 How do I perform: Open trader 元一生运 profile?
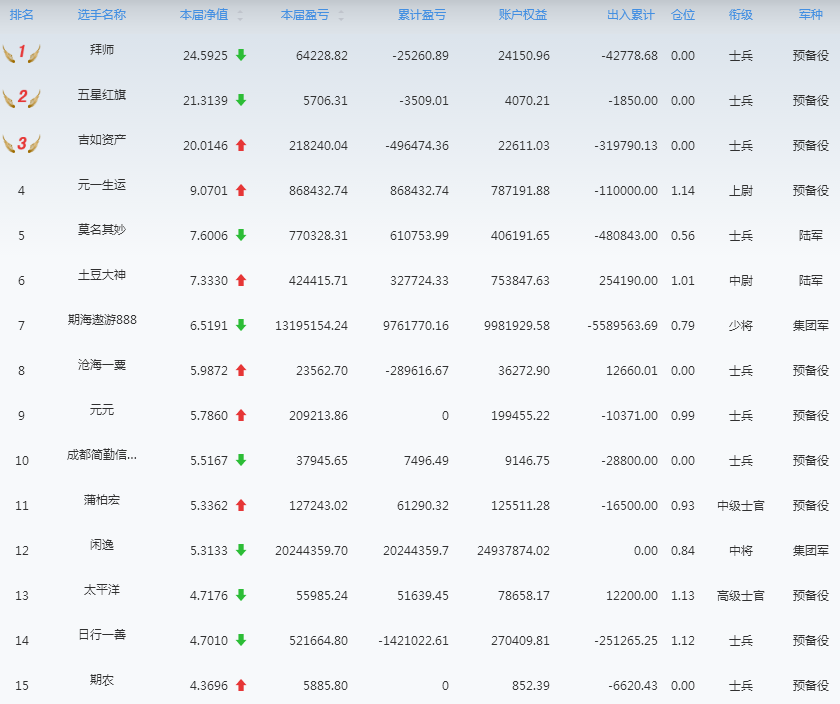coord(102,185)
